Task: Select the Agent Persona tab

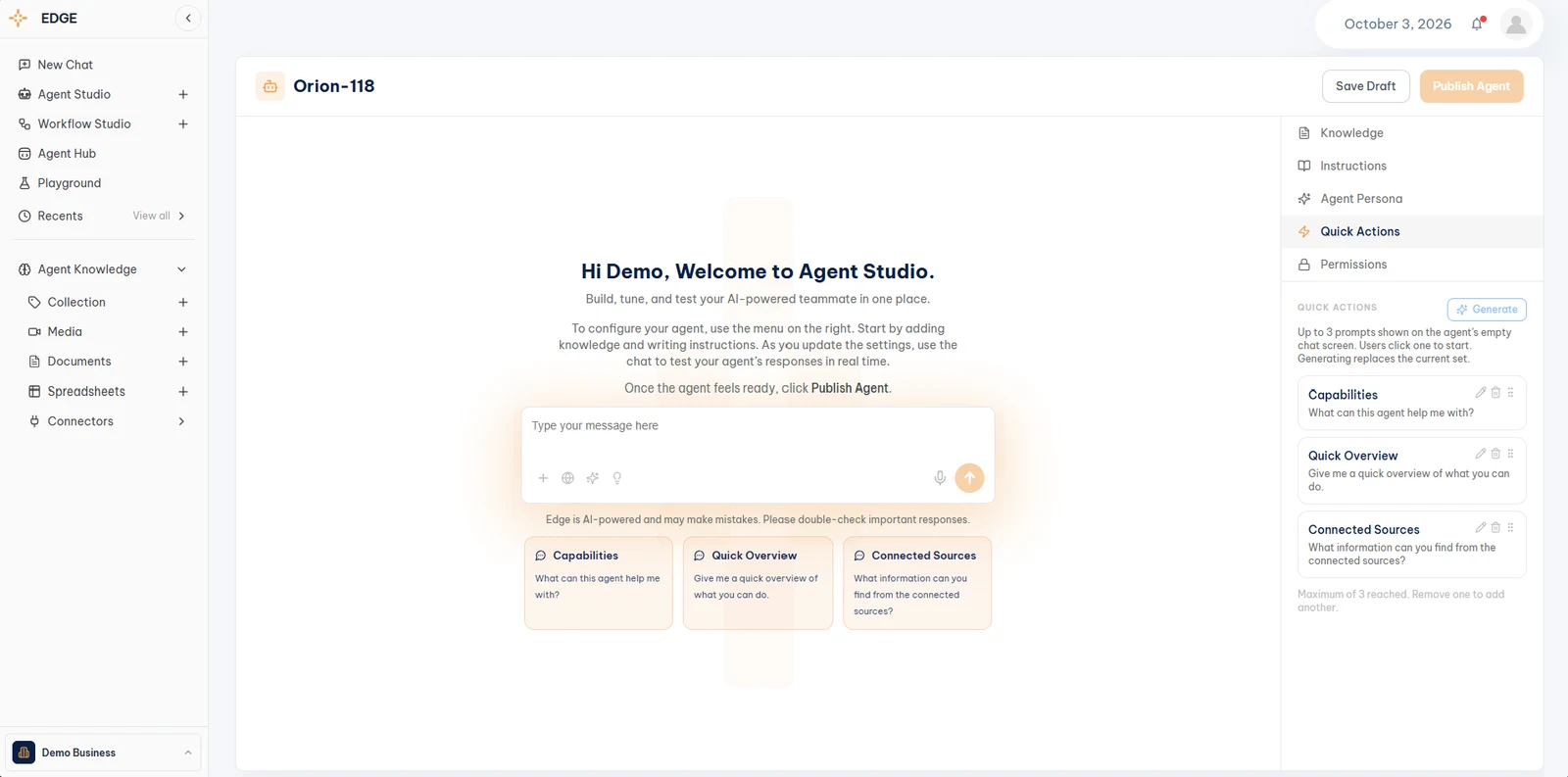Action: coord(1412,199)
